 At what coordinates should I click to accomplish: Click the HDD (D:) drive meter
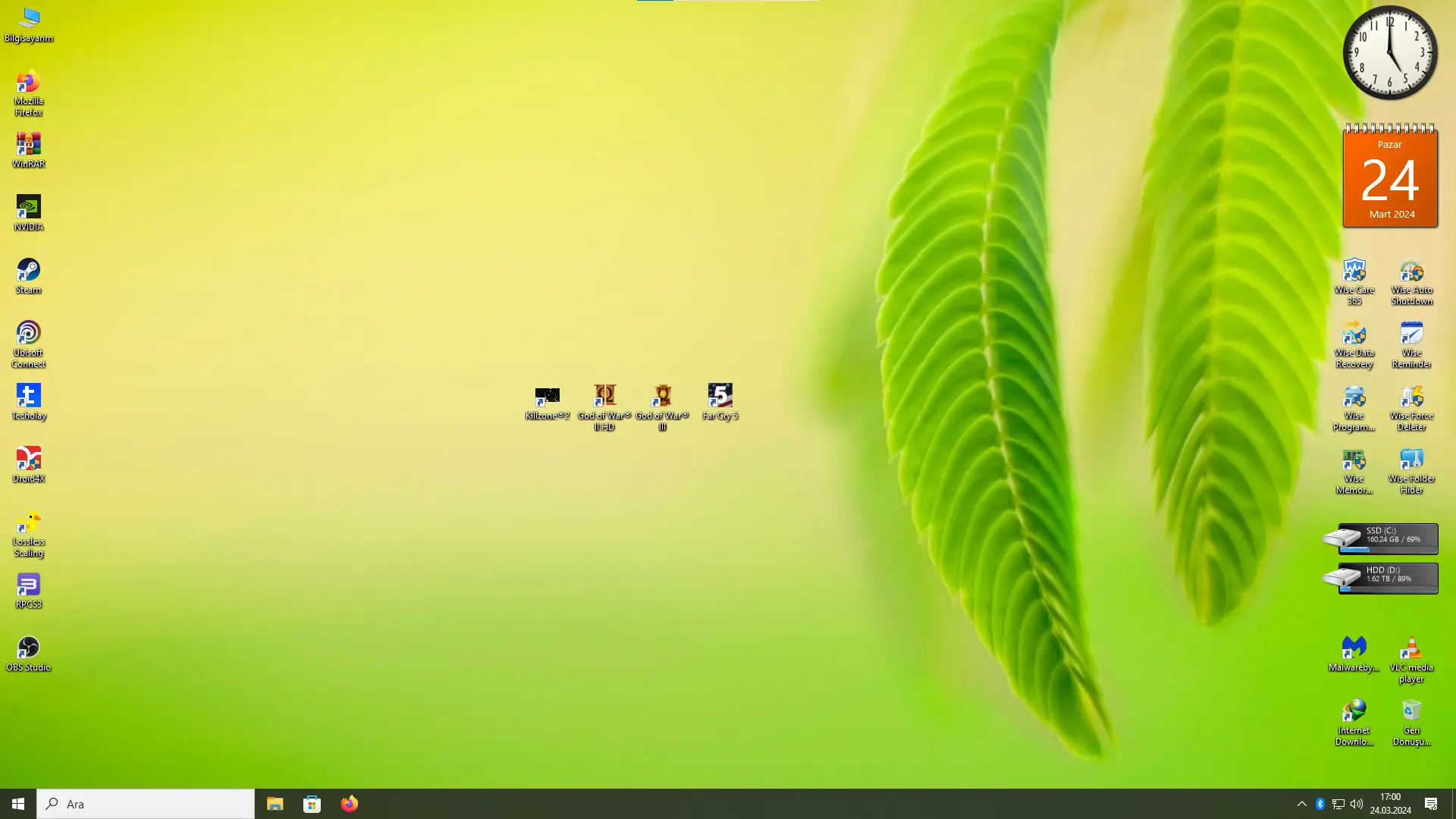coord(1381,578)
